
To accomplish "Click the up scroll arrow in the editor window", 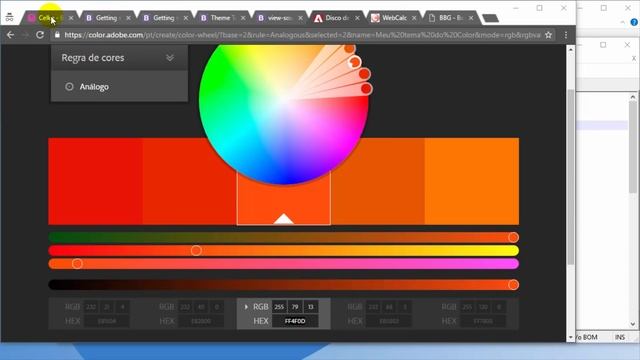I will click(633, 97).
